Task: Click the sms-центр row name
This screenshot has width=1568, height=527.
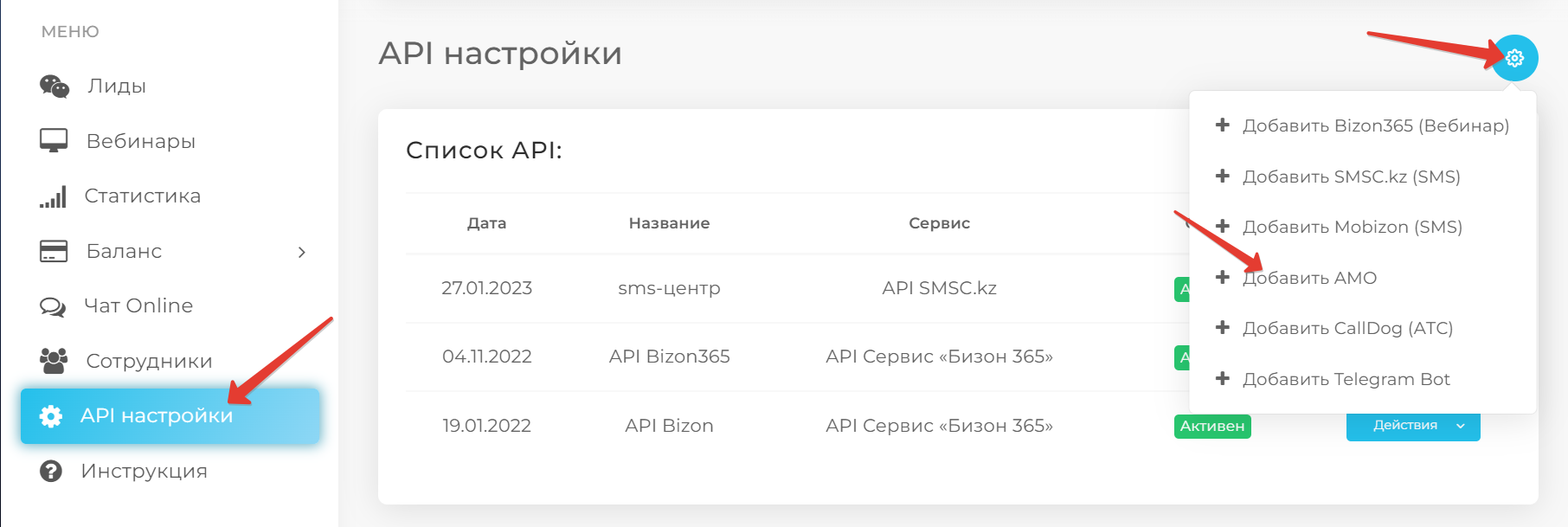Action: point(669,288)
